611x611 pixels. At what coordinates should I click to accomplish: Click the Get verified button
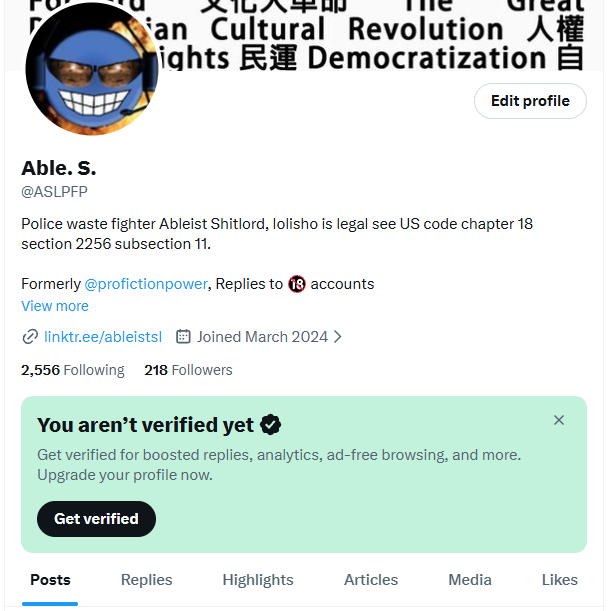pyautogui.click(x=96, y=519)
